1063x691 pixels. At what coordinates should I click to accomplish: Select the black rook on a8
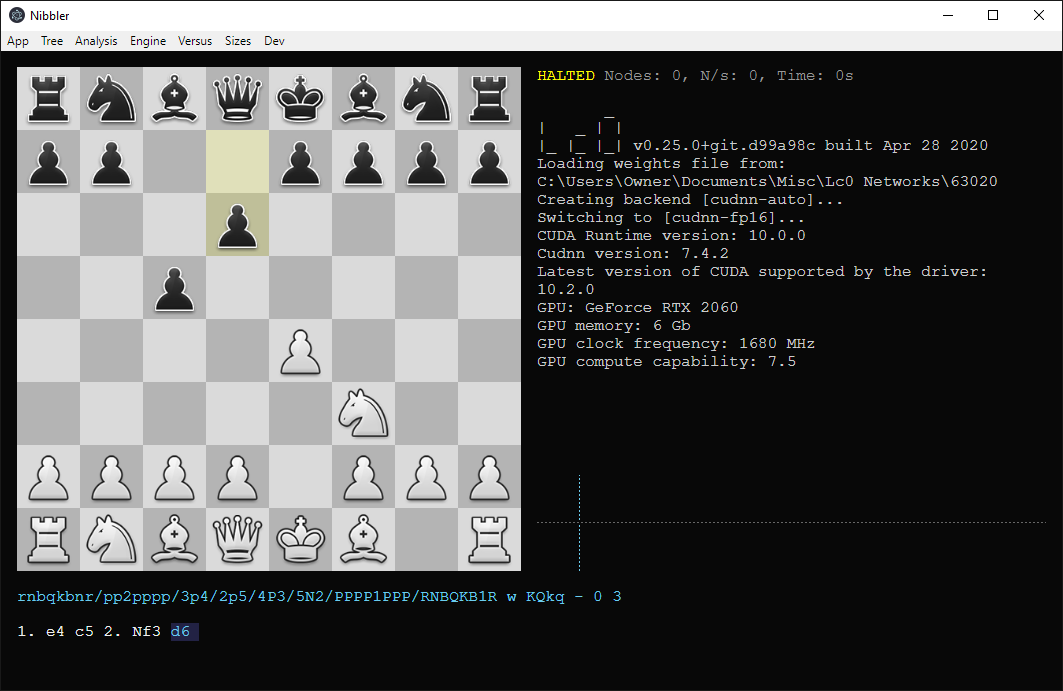pyautogui.click(x=48, y=97)
